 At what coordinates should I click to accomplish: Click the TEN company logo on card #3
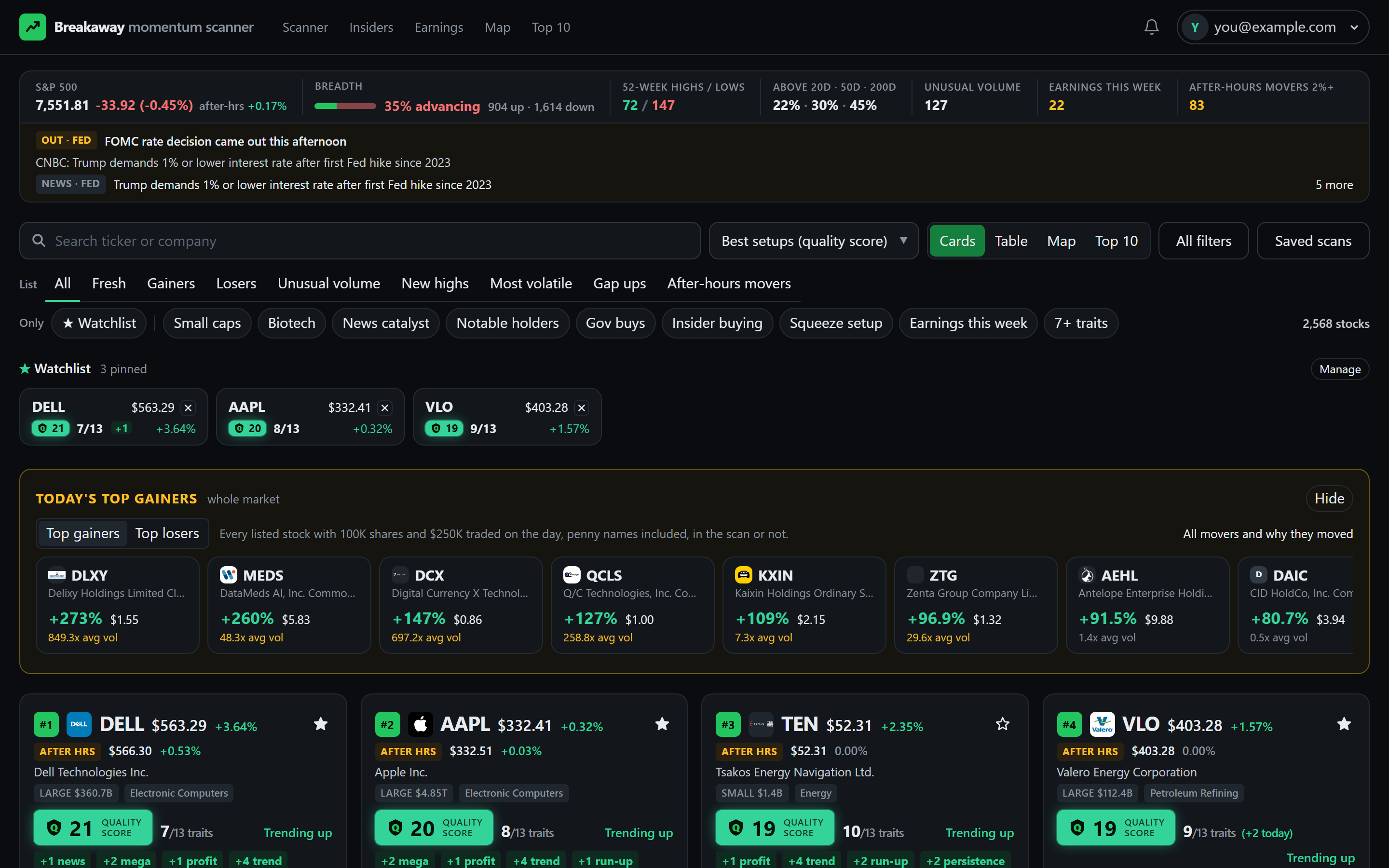[x=761, y=724]
